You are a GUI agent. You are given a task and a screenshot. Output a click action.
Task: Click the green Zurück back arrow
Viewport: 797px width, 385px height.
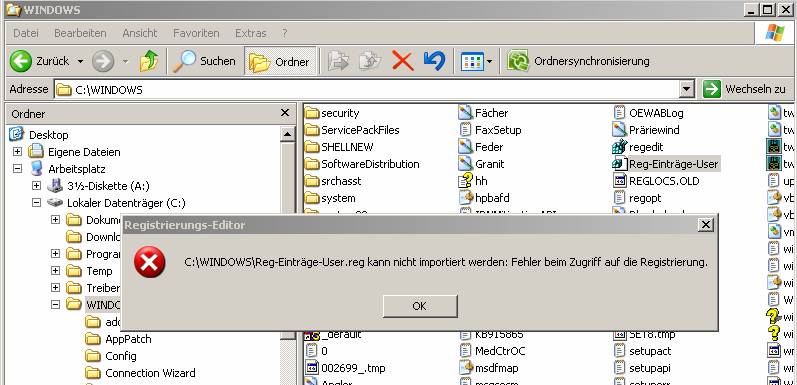pyautogui.click(x=21, y=62)
